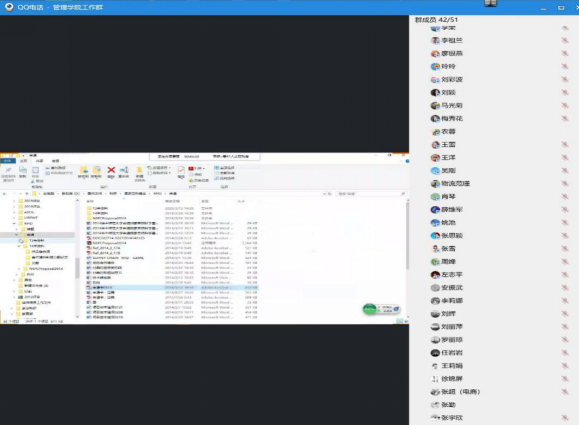Select member name 张宇欣
The width and height of the screenshot is (579, 425).
452,418
